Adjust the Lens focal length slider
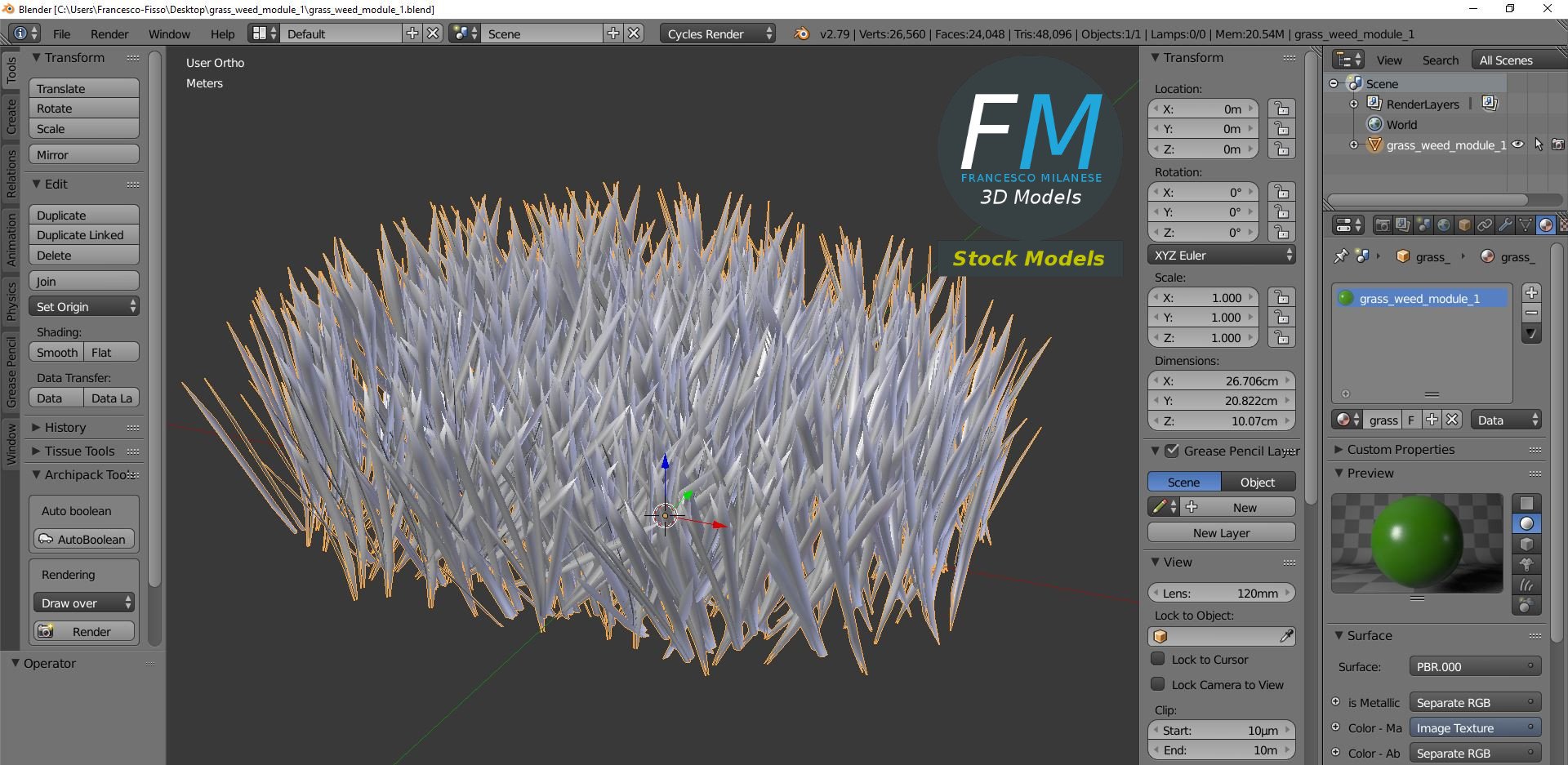 (1221, 593)
